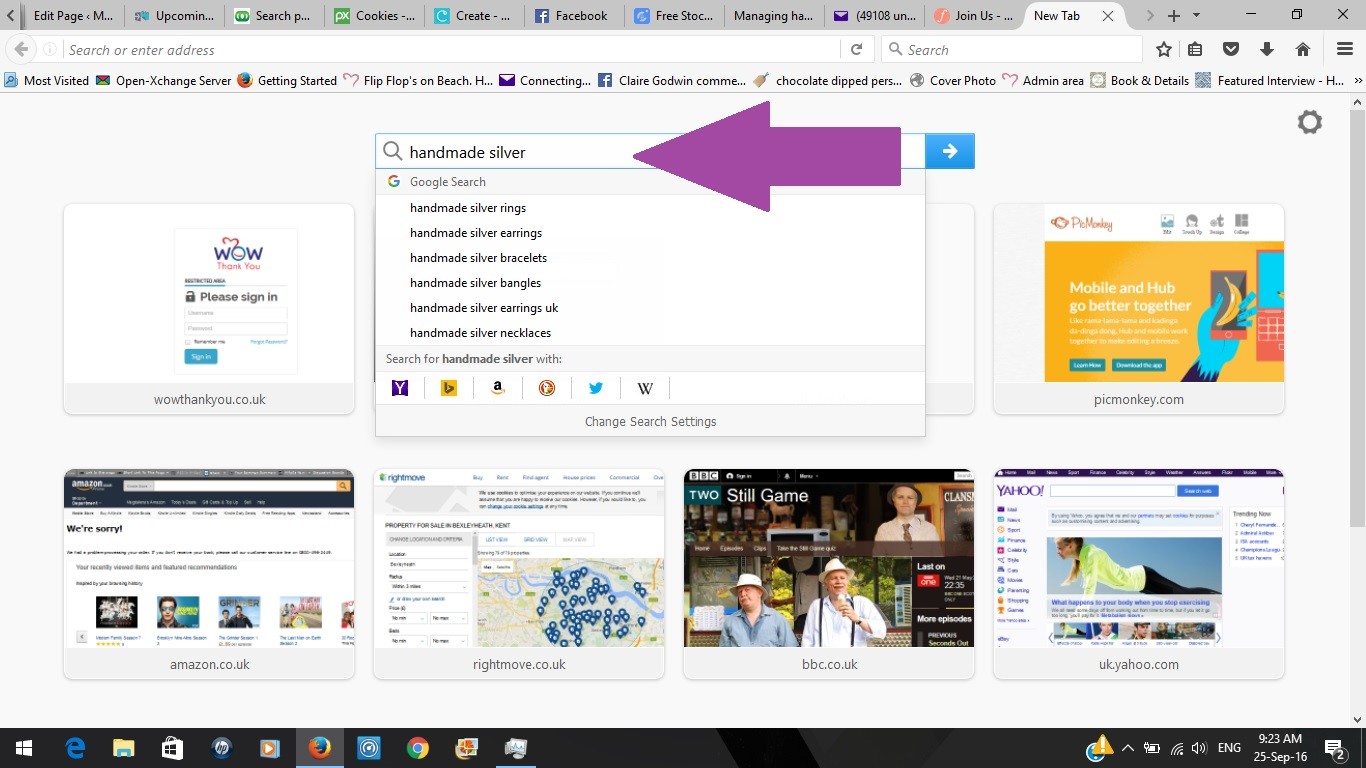Open Claire Godwin comme... bookmark
Viewport: 1366px width, 768px height.
(672, 80)
